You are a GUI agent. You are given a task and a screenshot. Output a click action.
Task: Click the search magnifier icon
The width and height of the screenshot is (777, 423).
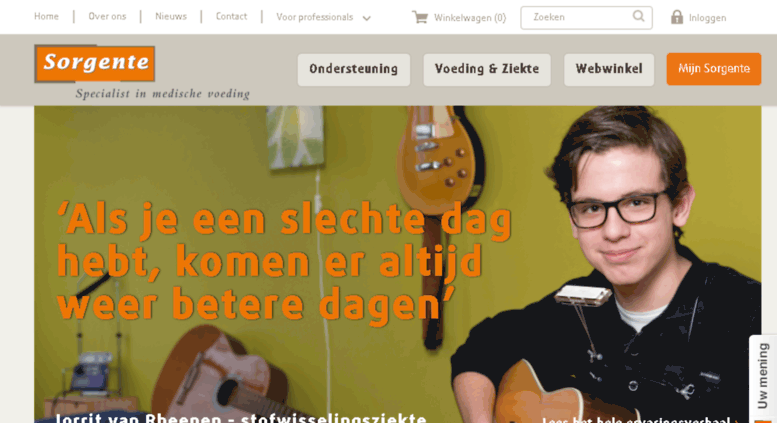tap(639, 16)
